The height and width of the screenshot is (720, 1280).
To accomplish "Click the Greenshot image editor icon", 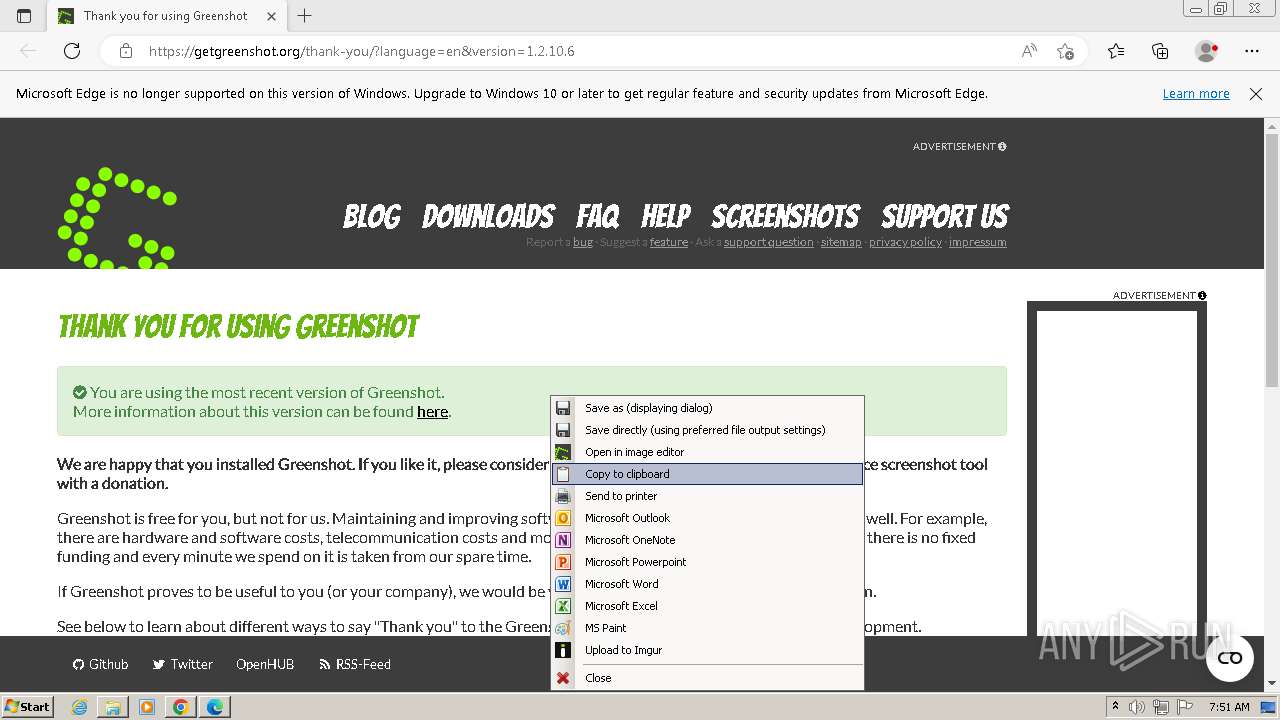I will 563,452.
